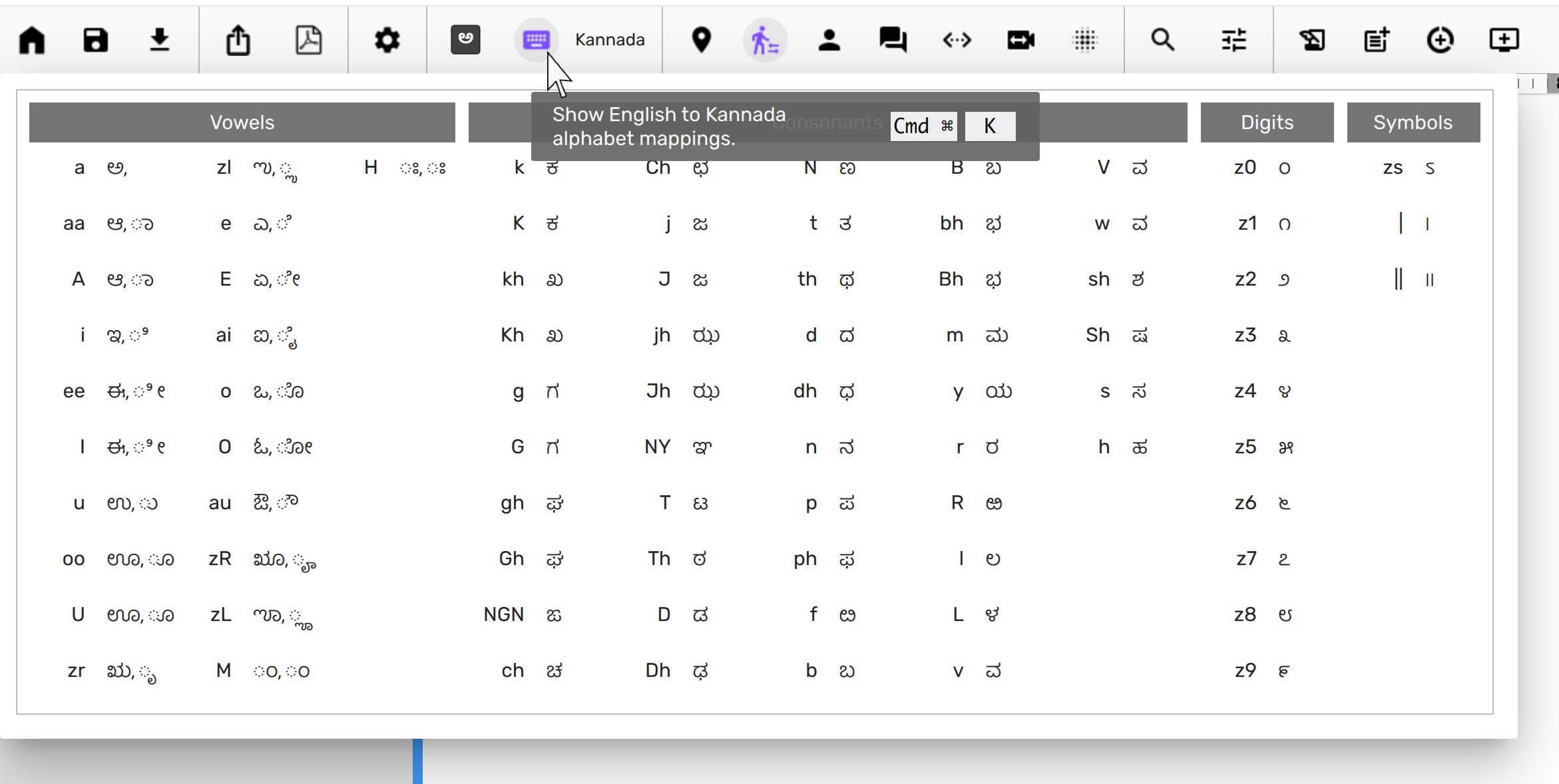This screenshot has height=784, width=1559.
Task: Click the Vowels section header
Action: [242, 122]
